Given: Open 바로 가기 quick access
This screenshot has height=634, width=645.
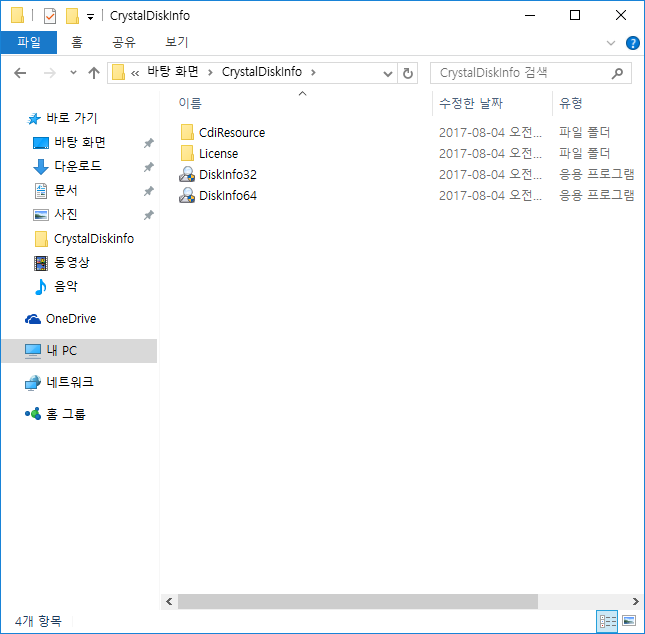Looking at the screenshot, I should pyautogui.click(x=72, y=118).
